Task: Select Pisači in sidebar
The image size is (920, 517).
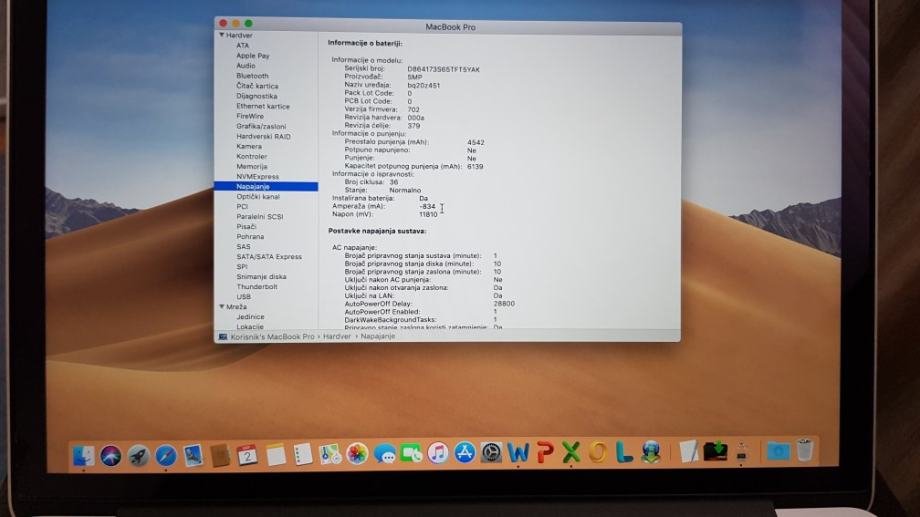Action: 246,227
